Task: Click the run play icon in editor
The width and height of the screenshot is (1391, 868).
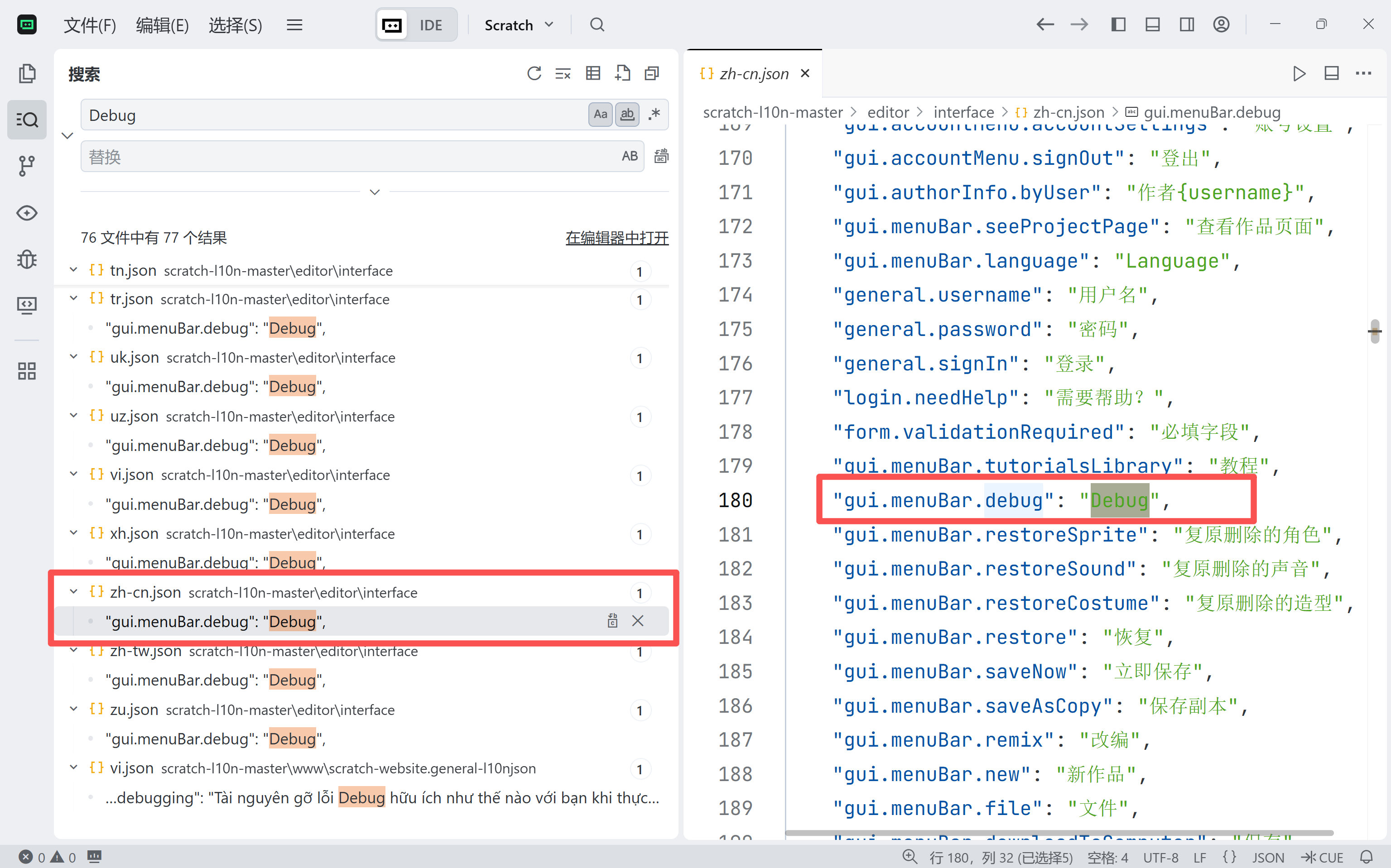Action: [1299, 73]
